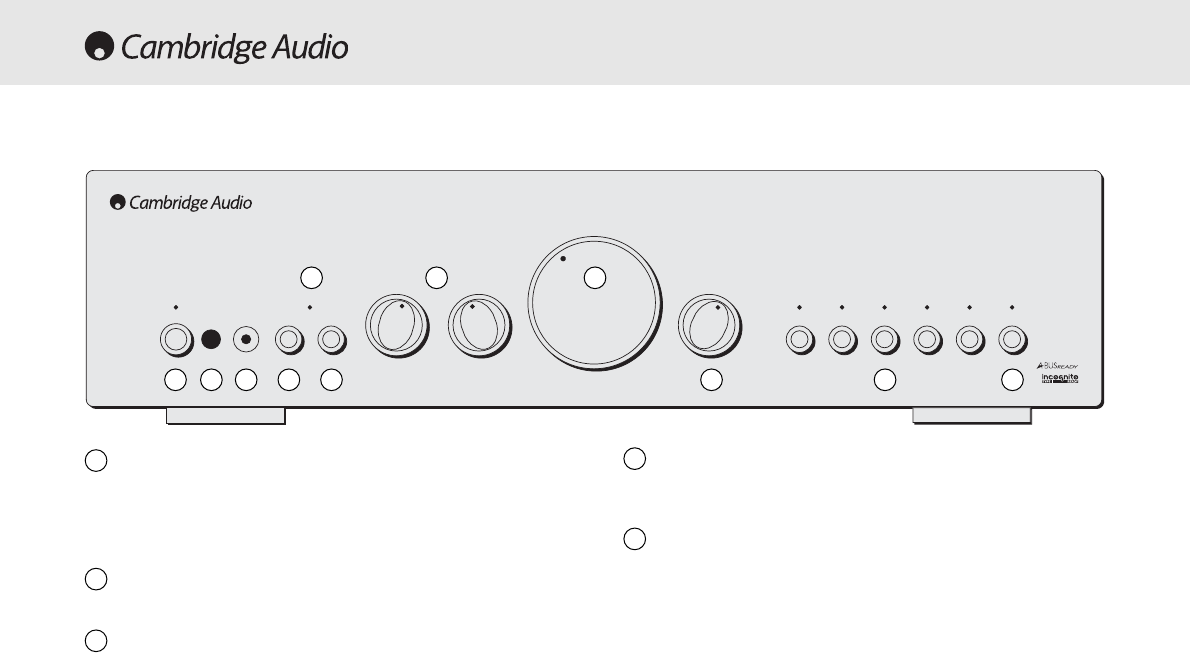
Task: Click the Incognito logo on panel
Action: coord(1059,378)
